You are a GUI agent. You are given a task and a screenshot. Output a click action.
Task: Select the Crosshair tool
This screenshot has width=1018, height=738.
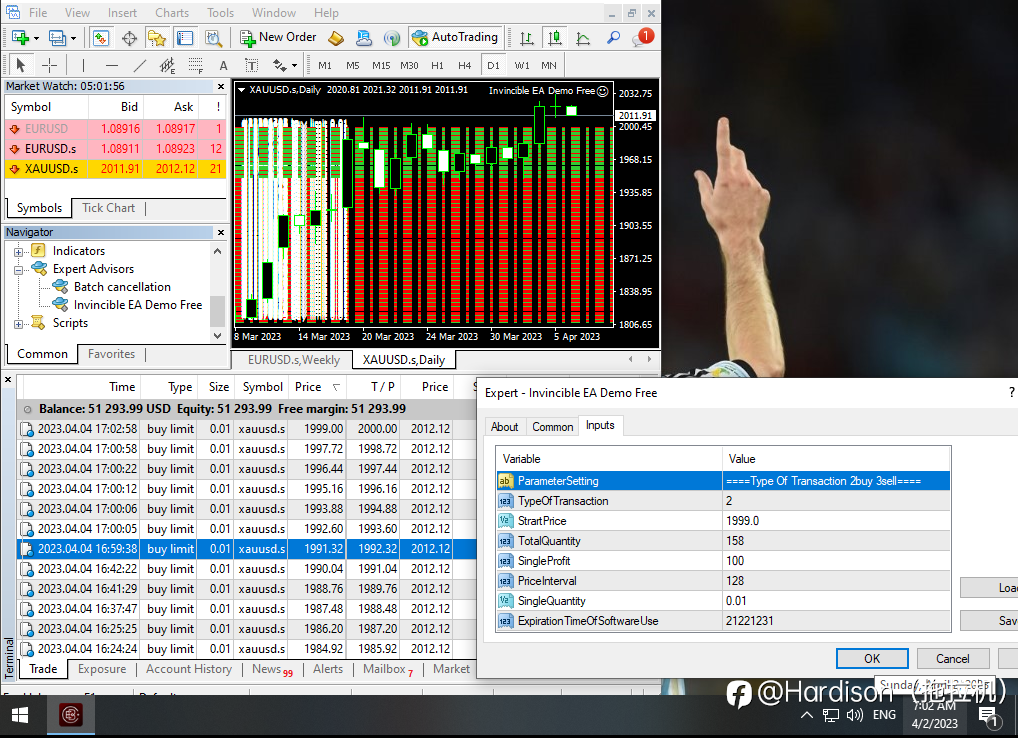point(49,65)
